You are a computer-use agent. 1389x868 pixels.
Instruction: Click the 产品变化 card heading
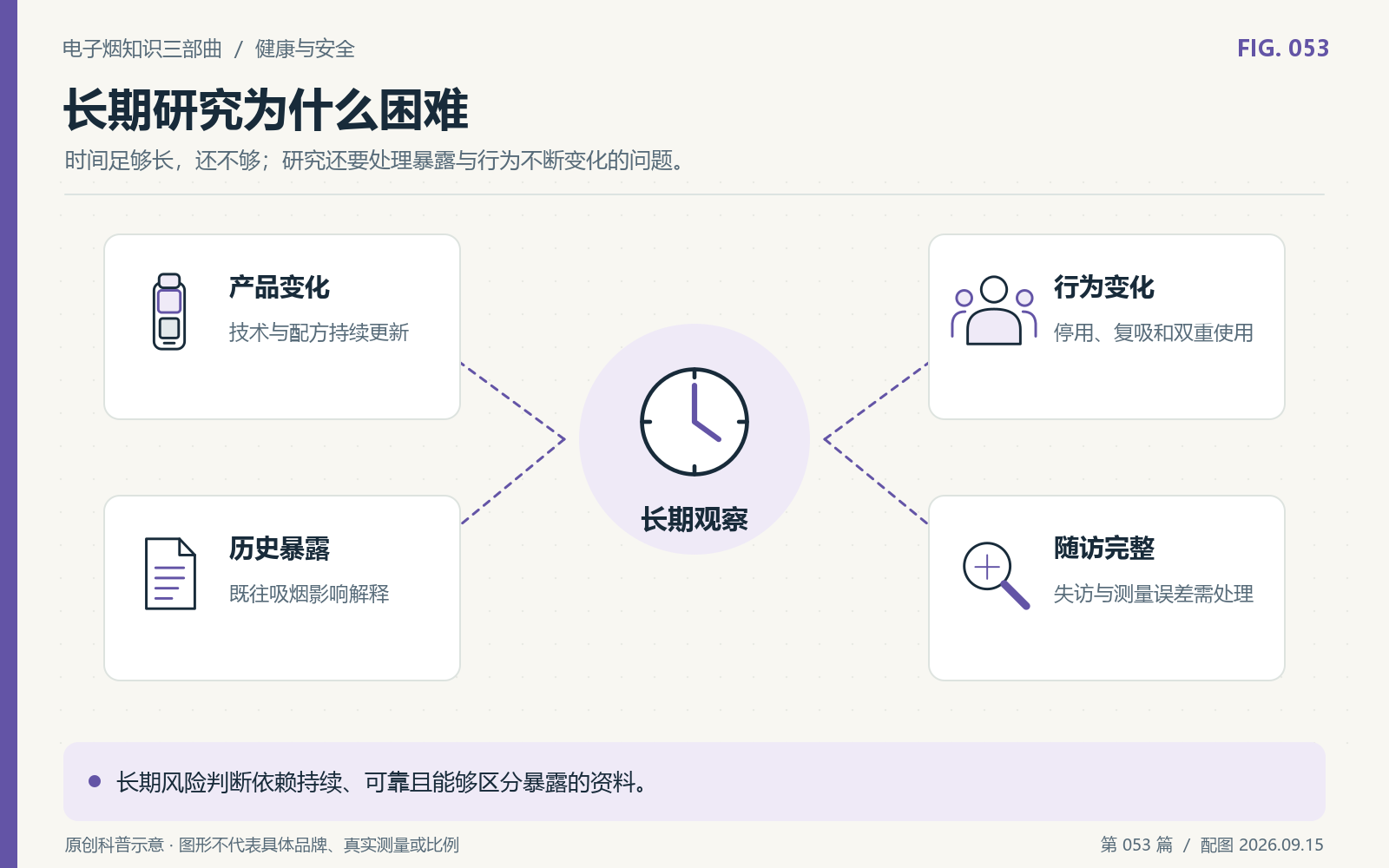[280, 287]
